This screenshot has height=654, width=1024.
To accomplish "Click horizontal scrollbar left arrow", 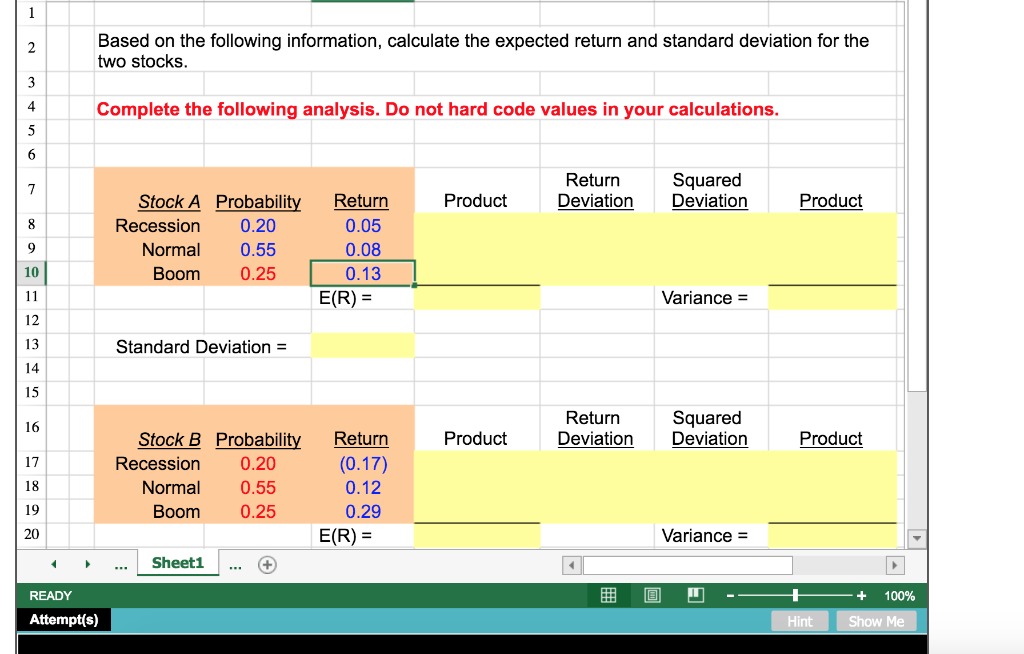I will [x=571, y=565].
